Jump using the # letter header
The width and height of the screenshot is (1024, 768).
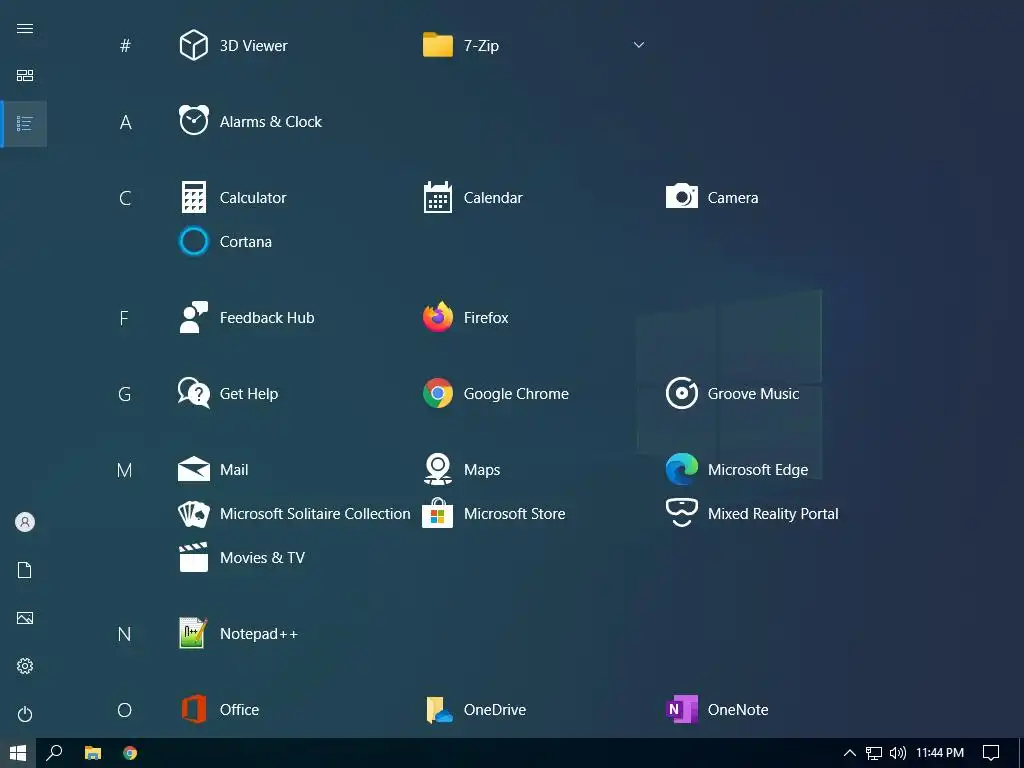pyautogui.click(x=125, y=45)
